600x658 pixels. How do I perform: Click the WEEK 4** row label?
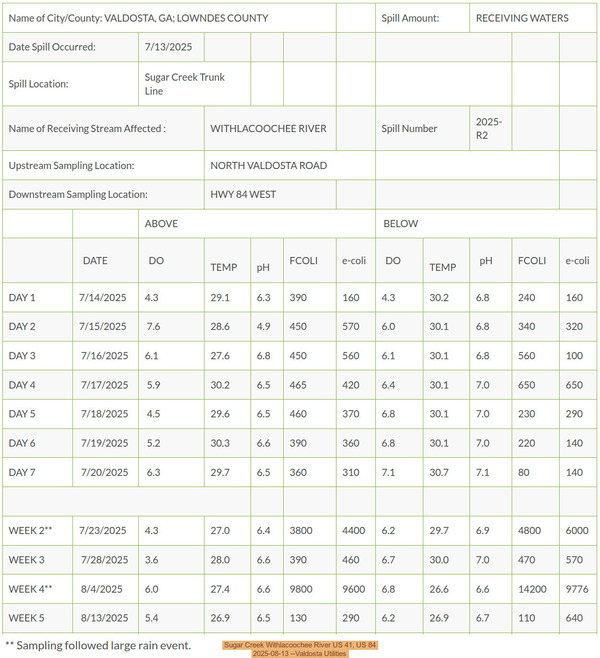(30, 589)
